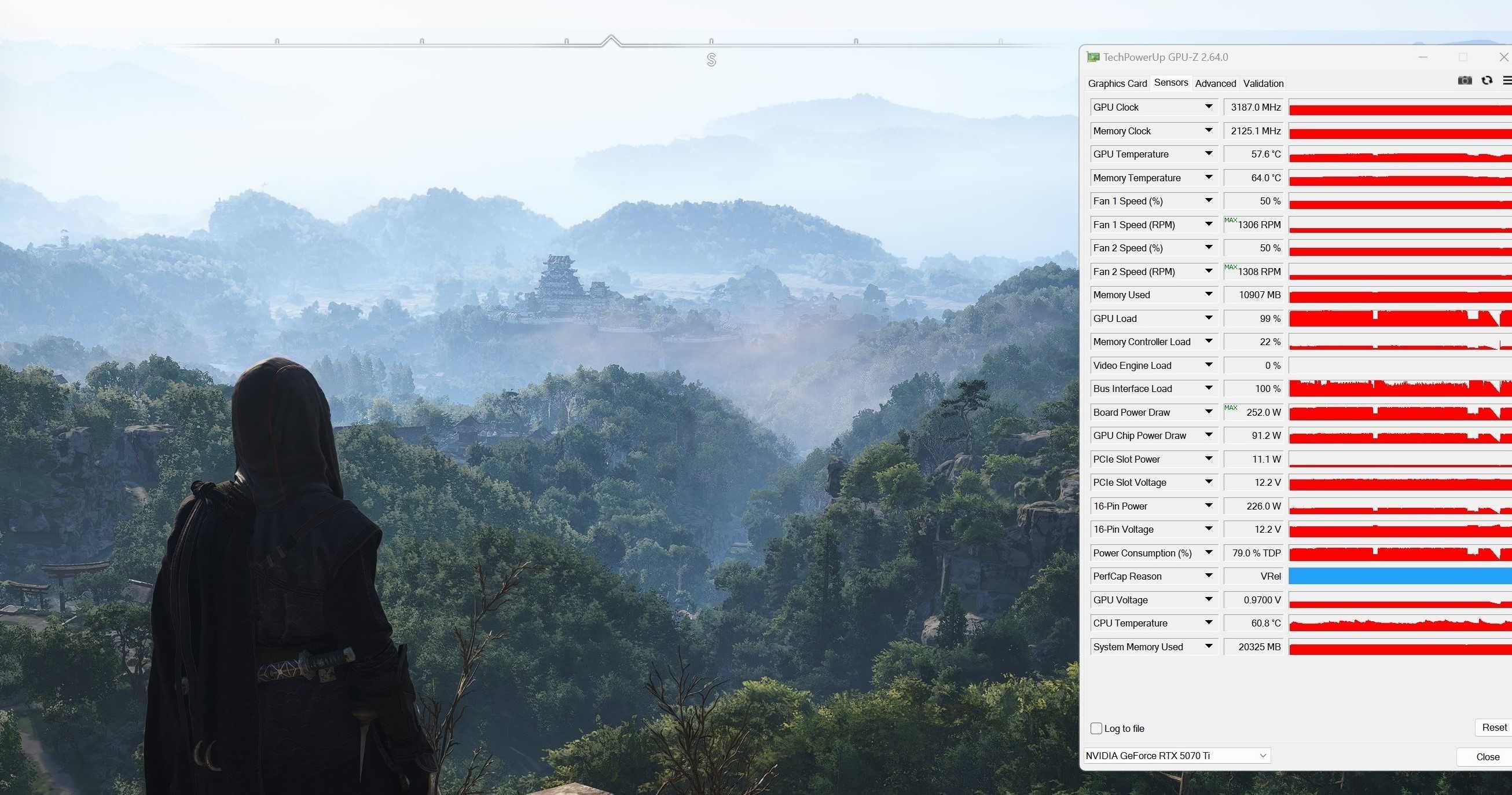Open the Power Consumption (%) dropdown
Image resolution: width=1512 pixels, height=795 pixels.
(1209, 552)
